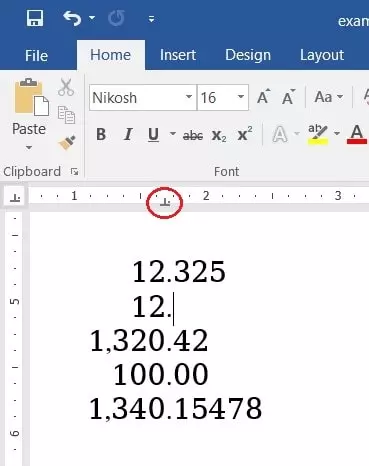Open the Layout tab

[322, 55]
